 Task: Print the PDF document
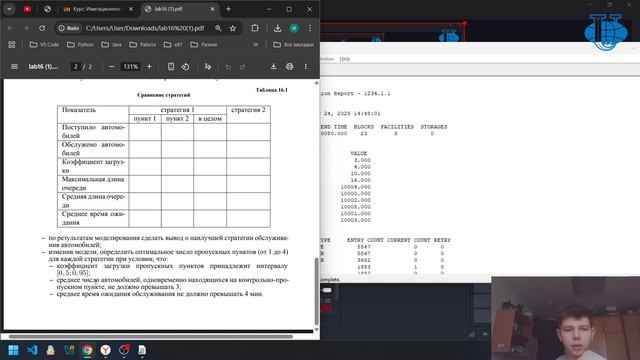pos(289,67)
